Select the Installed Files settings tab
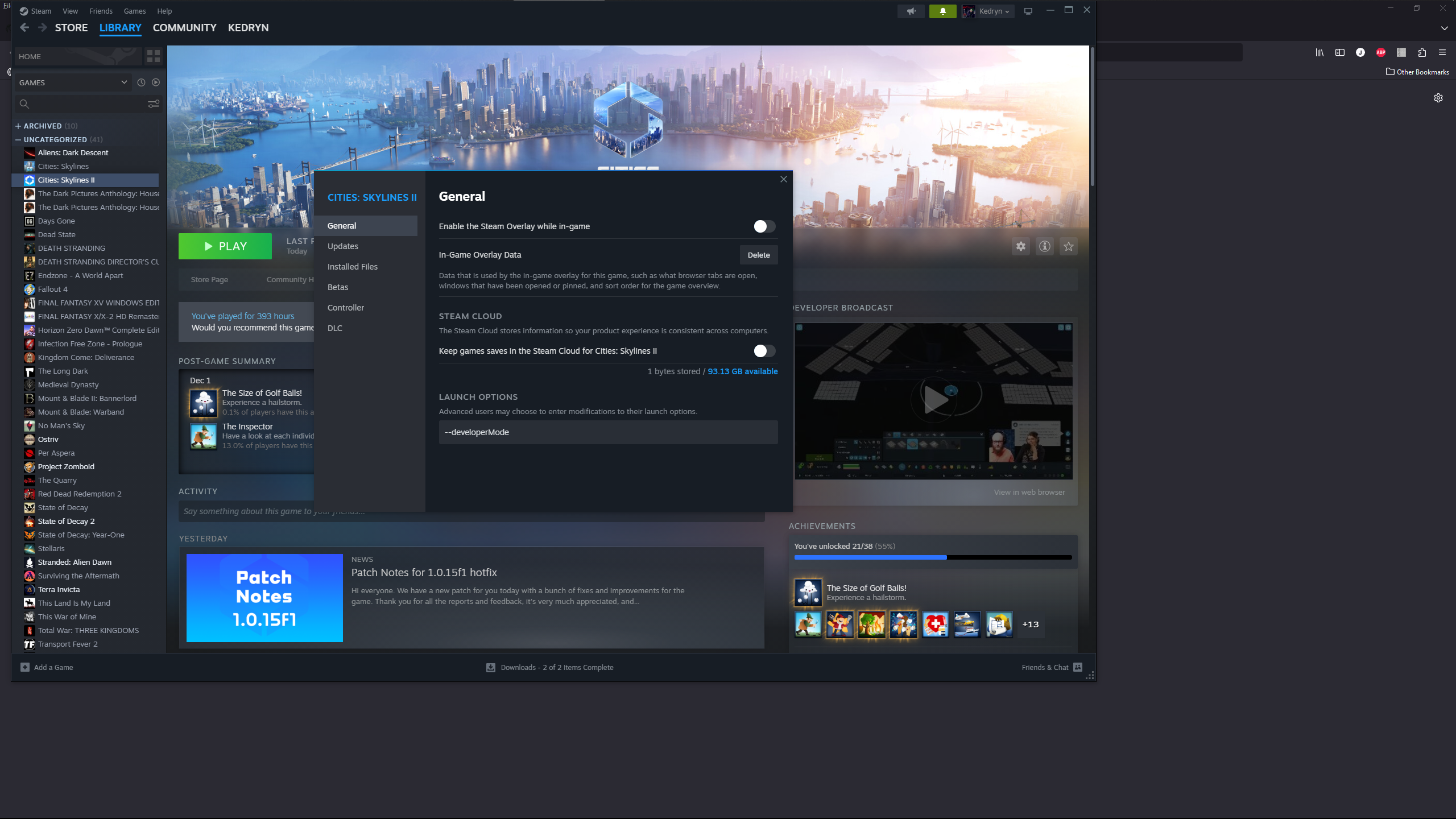 click(x=352, y=267)
